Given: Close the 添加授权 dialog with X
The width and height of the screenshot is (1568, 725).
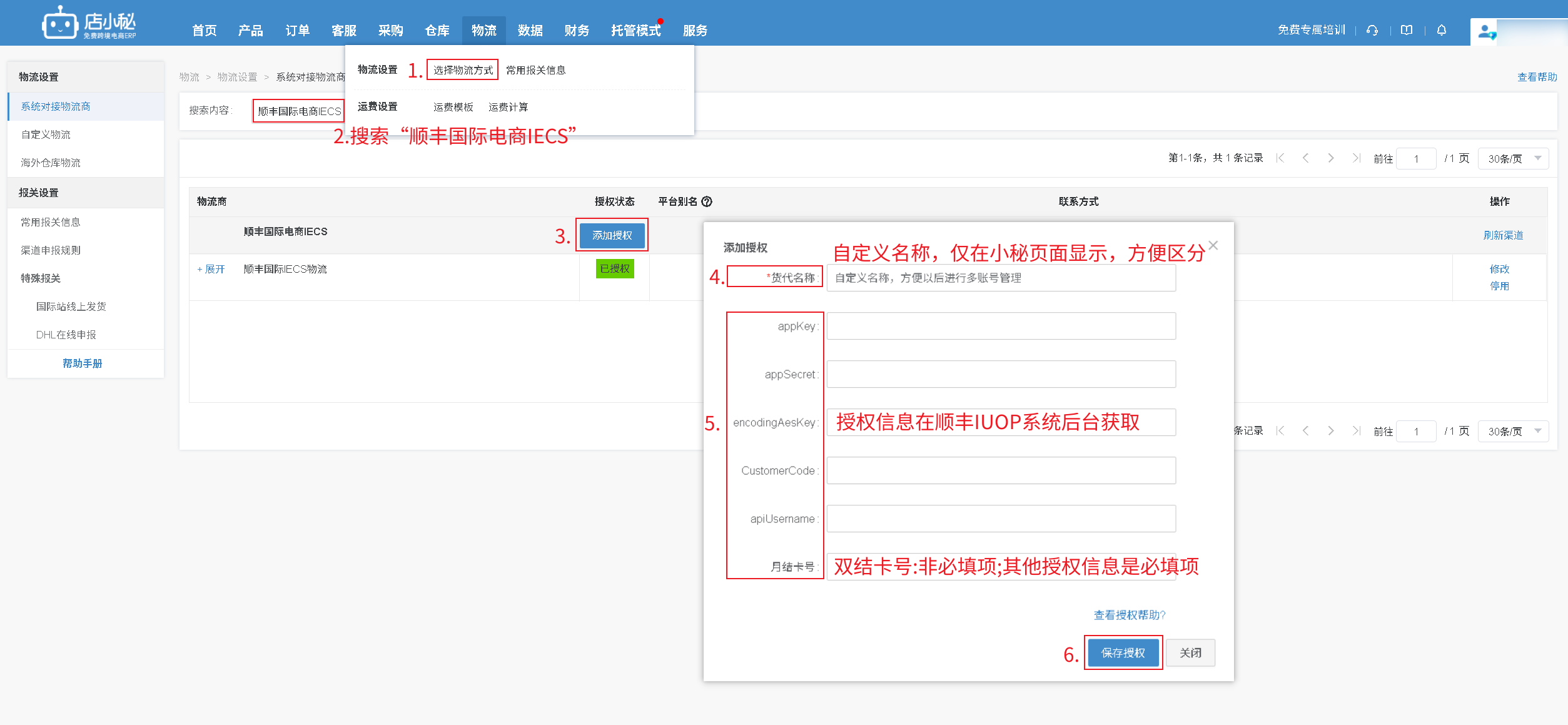Looking at the screenshot, I should point(1213,245).
